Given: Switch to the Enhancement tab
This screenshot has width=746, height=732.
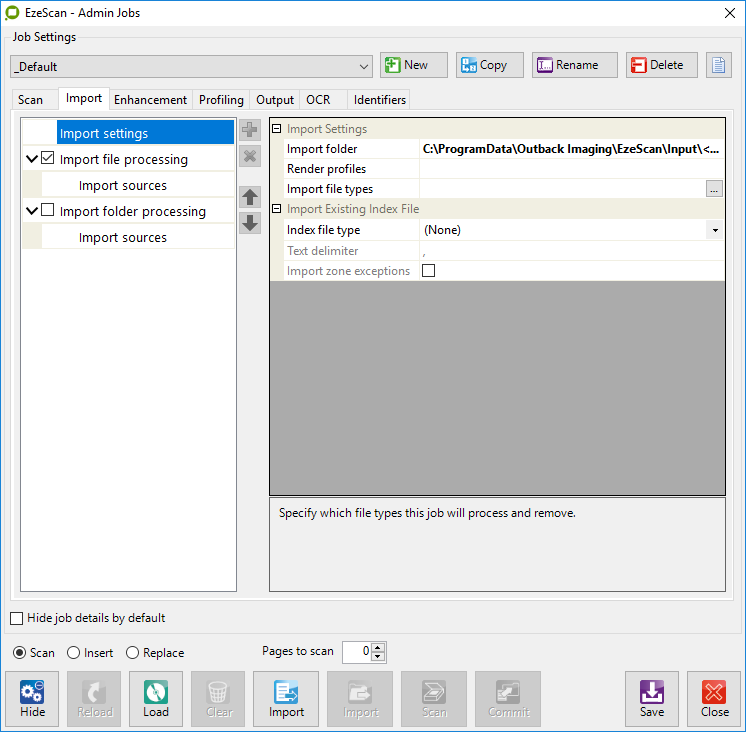Looking at the screenshot, I should (150, 100).
